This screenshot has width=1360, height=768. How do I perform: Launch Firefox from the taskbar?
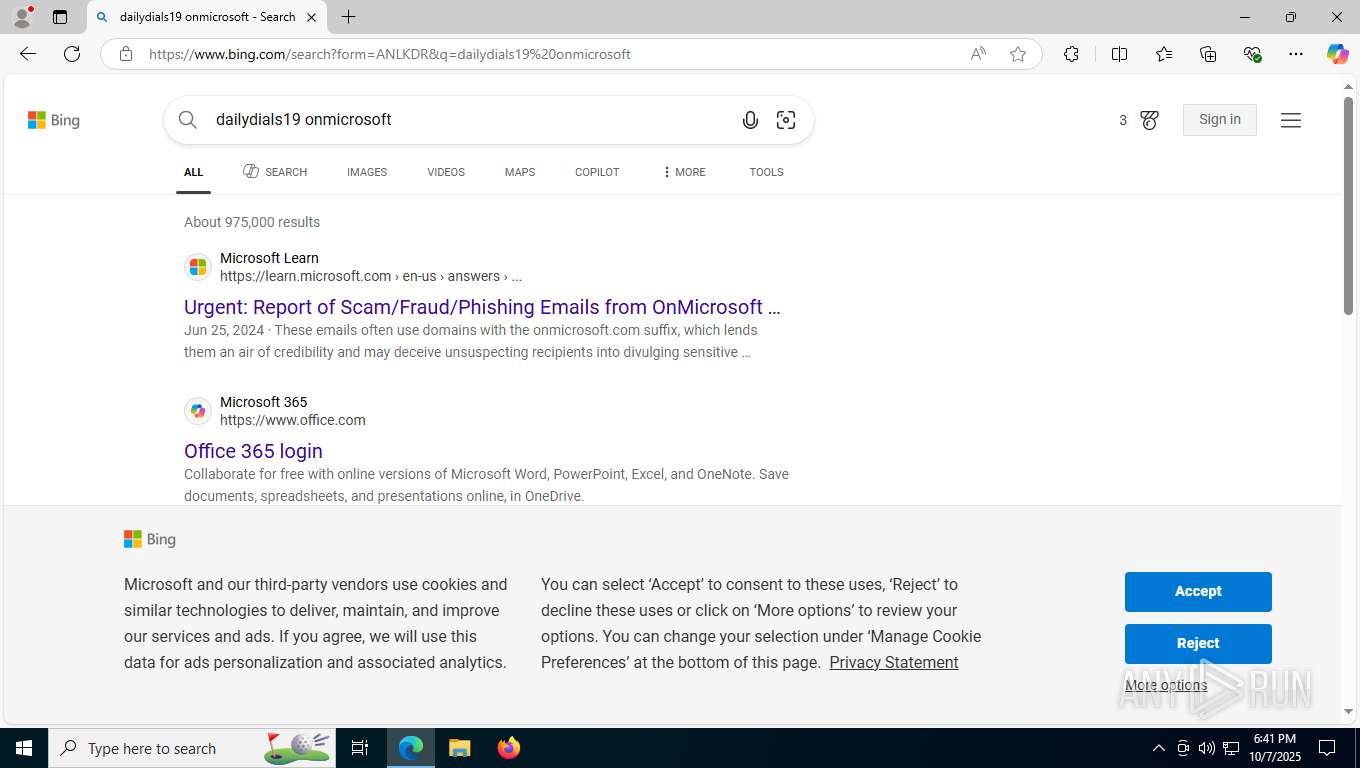[x=509, y=748]
